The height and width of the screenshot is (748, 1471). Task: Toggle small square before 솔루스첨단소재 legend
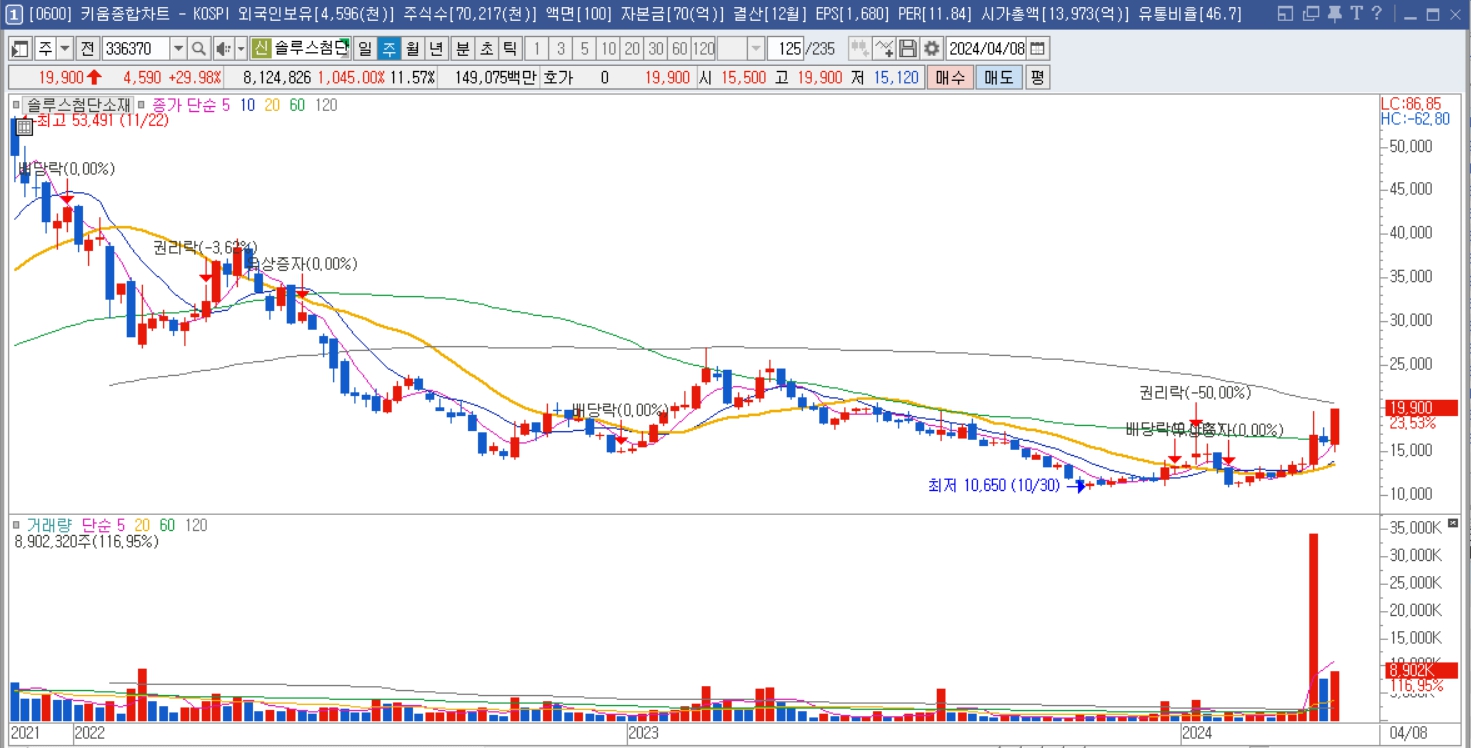coord(16,104)
